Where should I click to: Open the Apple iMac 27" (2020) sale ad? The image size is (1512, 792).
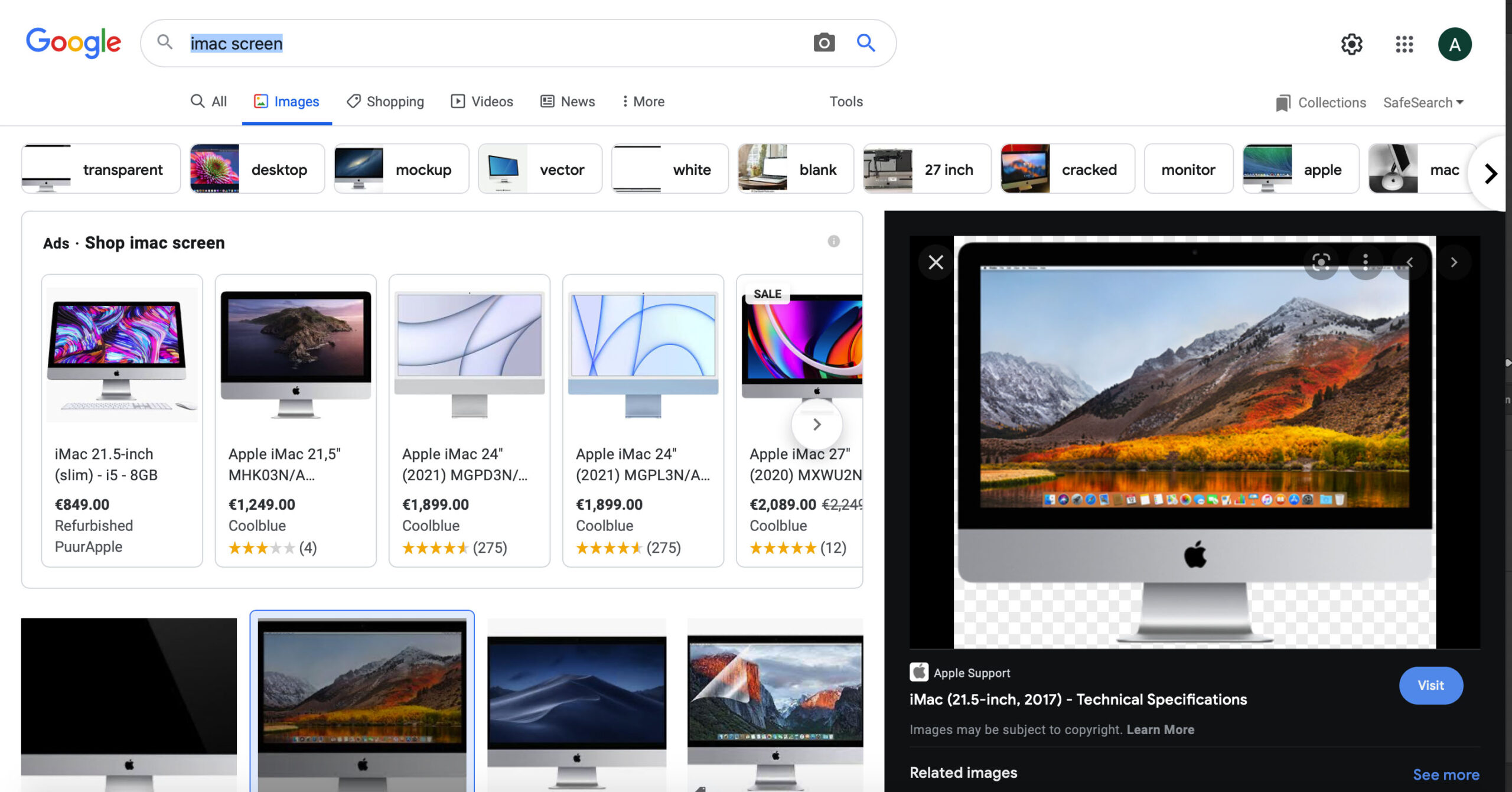pyautogui.click(x=800, y=421)
